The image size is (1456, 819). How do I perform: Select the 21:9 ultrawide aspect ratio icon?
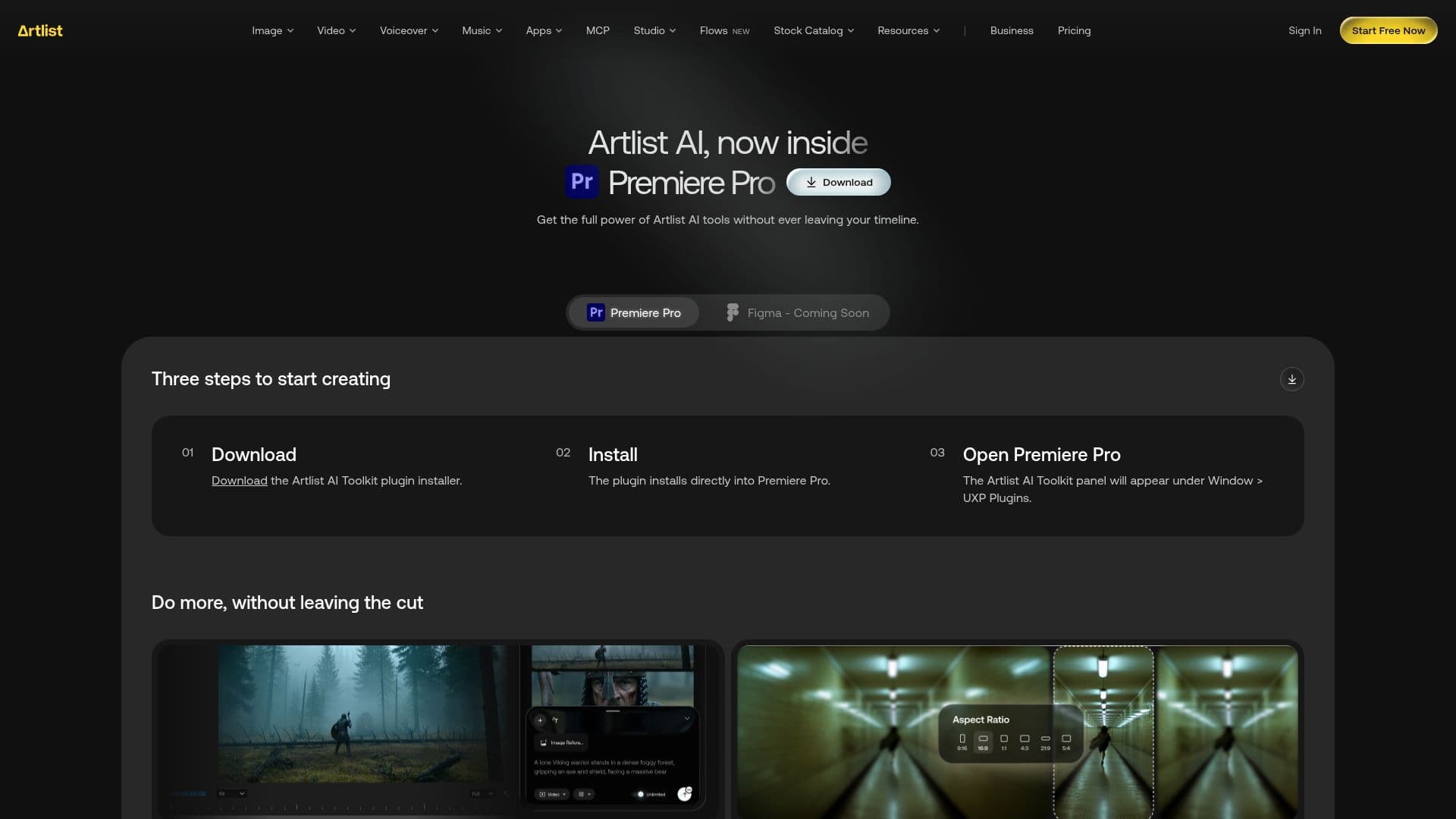(1045, 739)
